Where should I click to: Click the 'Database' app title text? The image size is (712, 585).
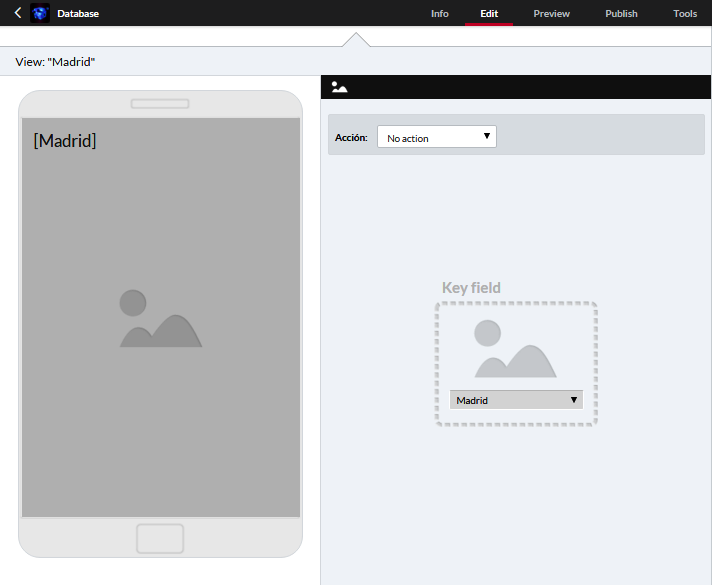[78, 14]
